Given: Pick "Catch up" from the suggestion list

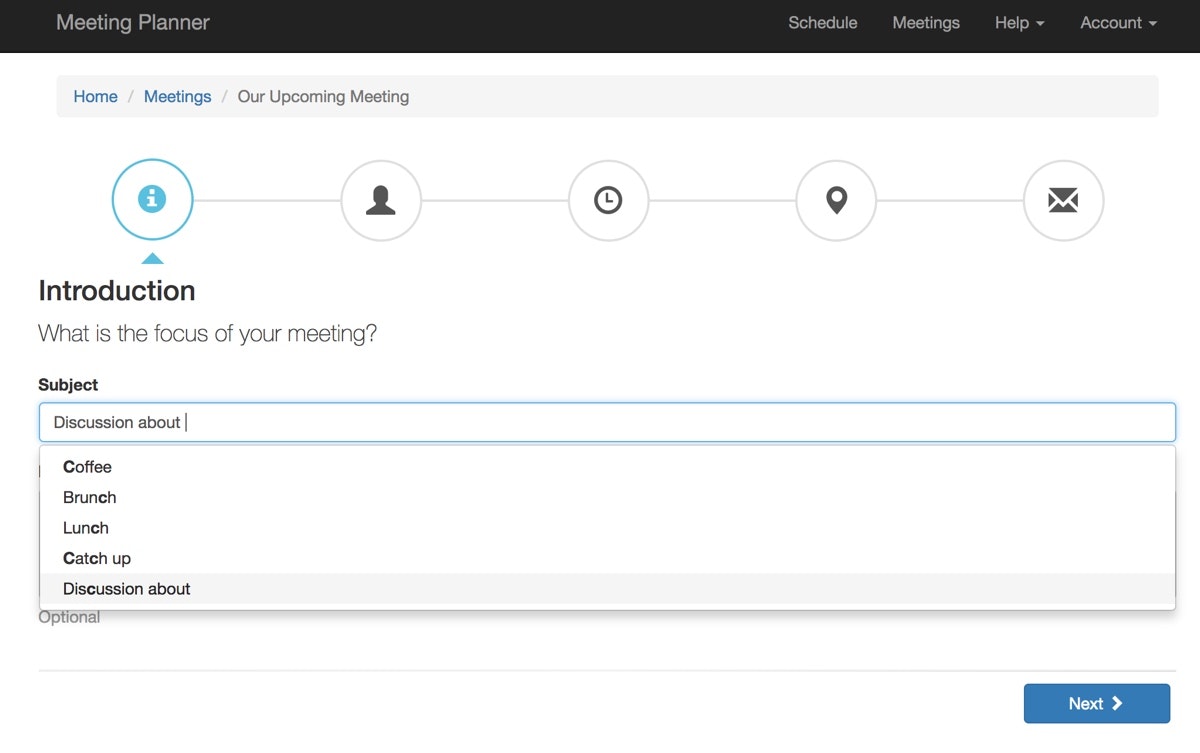Looking at the screenshot, I should coord(96,558).
